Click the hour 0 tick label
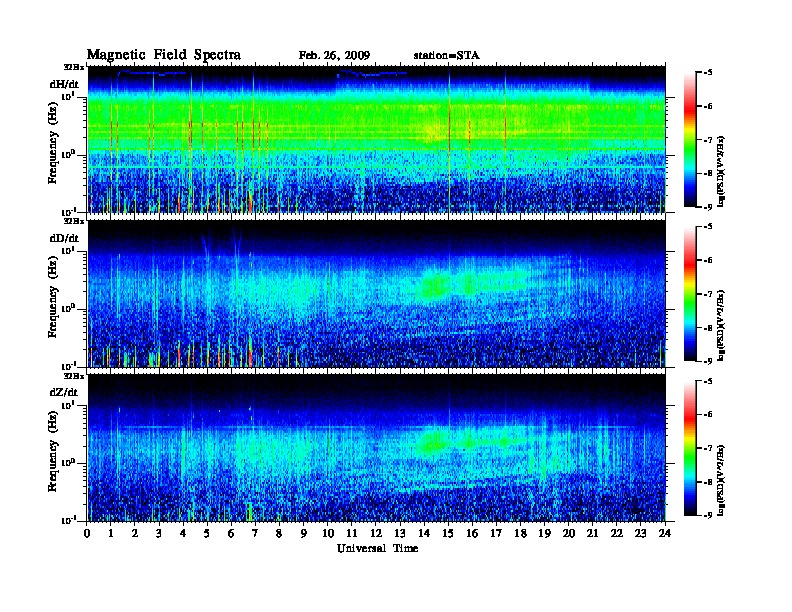Screen dimensions: 792x612 tap(87, 533)
